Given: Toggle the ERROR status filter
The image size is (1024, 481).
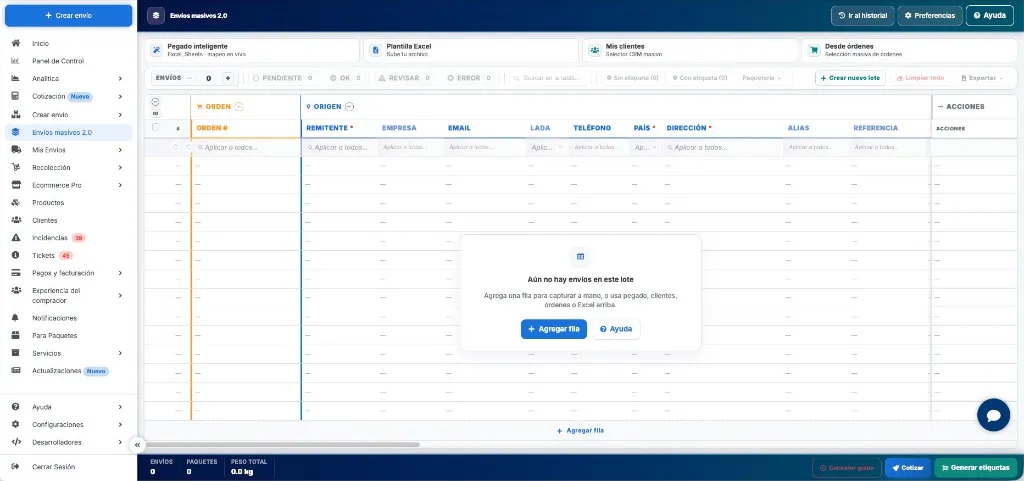Looking at the screenshot, I should pos(469,78).
